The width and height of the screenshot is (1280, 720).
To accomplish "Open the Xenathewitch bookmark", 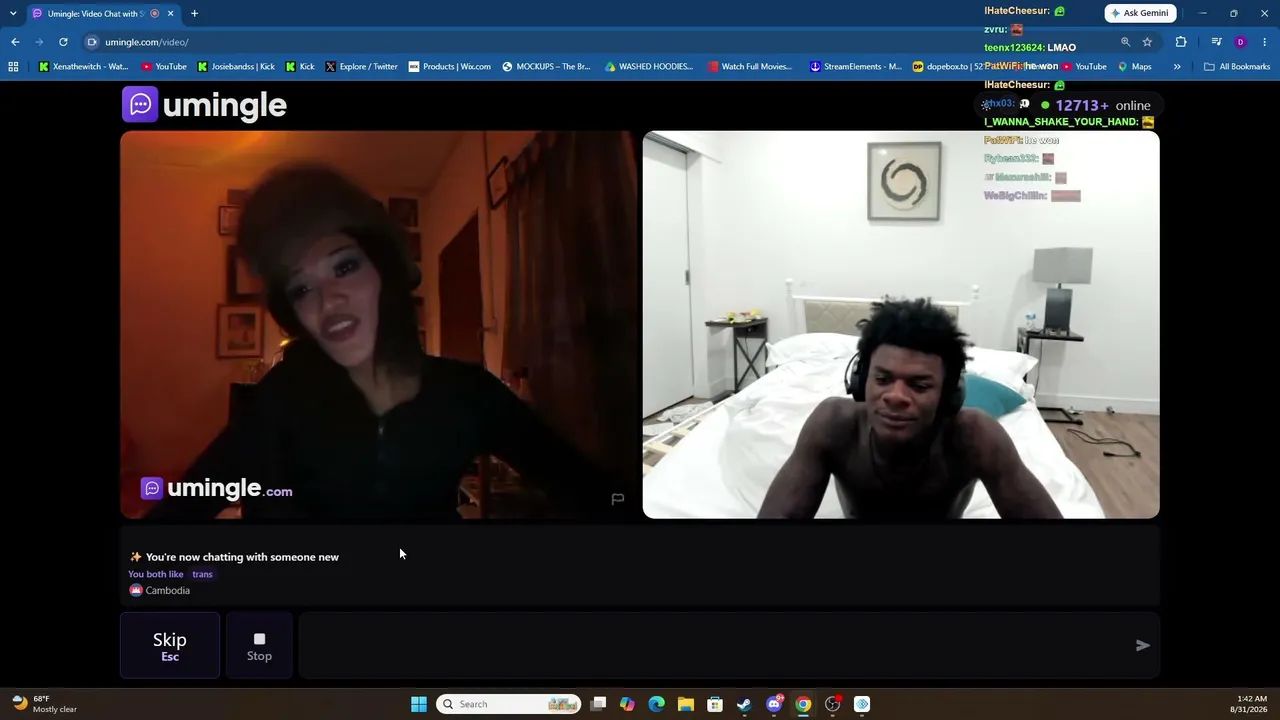I will (84, 67).
